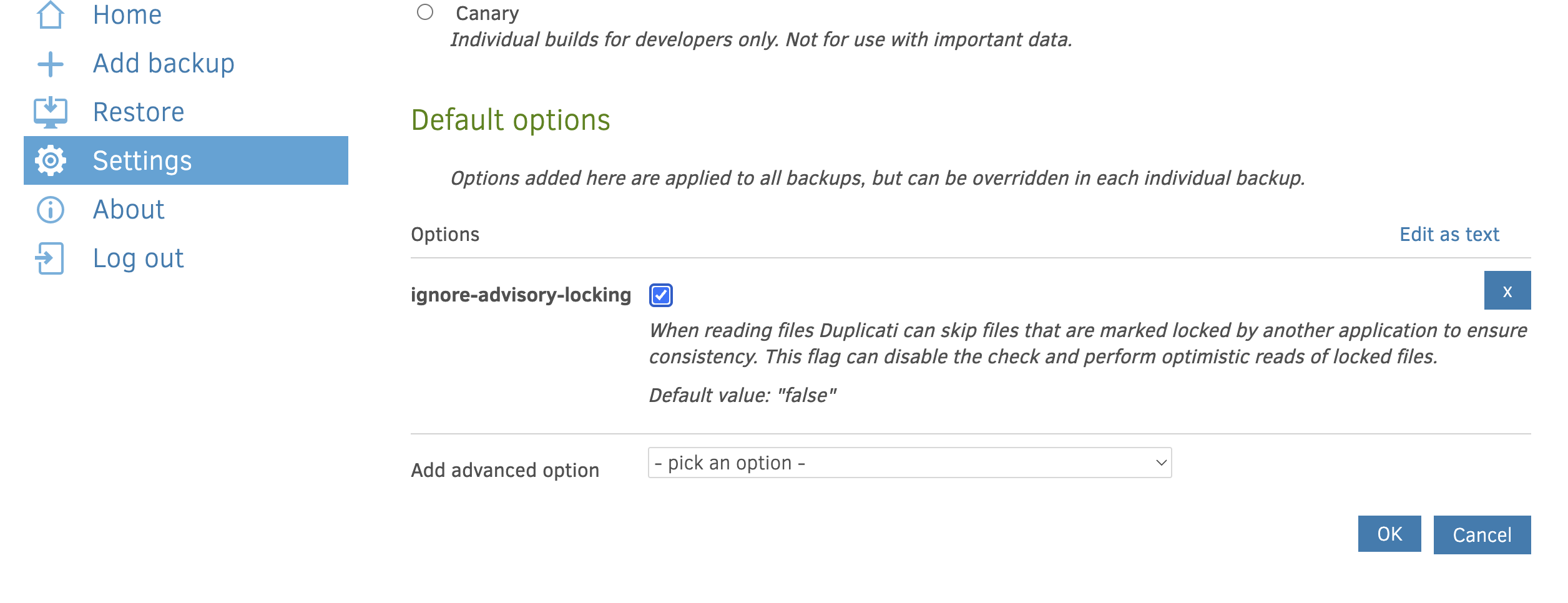Go to the Restore menu entry

point(139,112)
